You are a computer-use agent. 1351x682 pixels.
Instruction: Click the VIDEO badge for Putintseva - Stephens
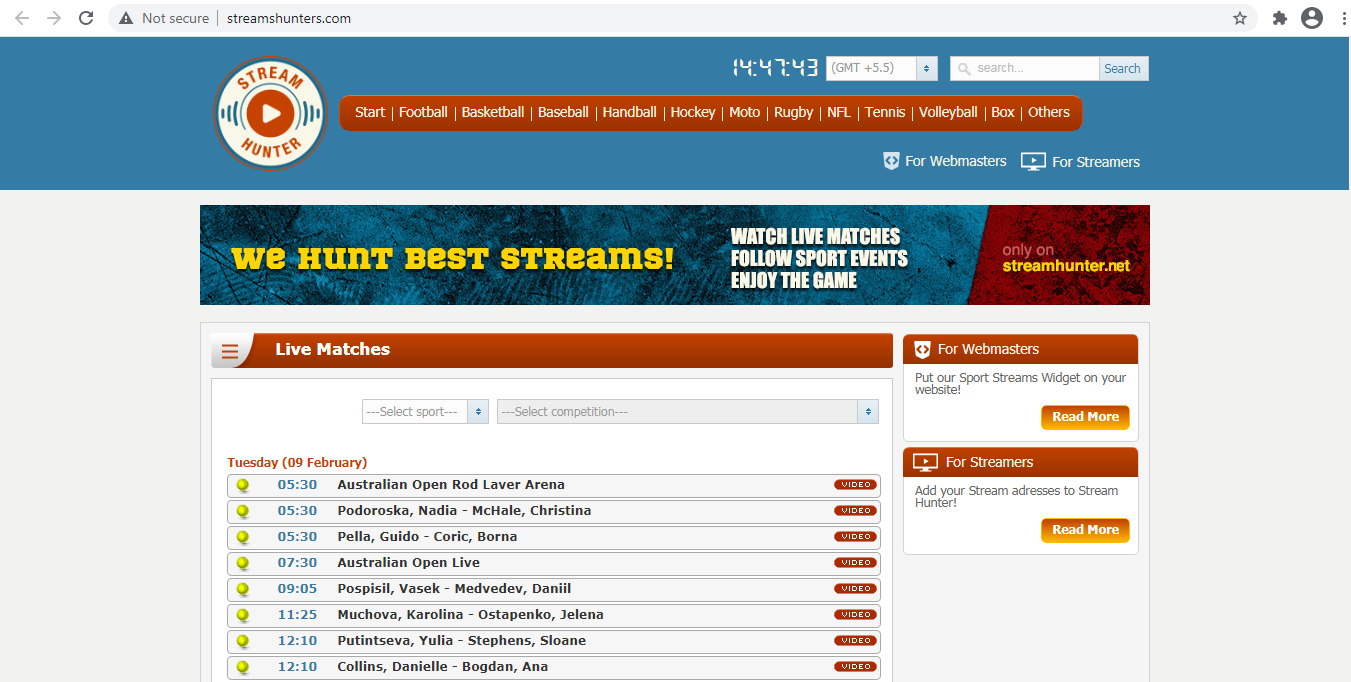click(x=855, y=641)
